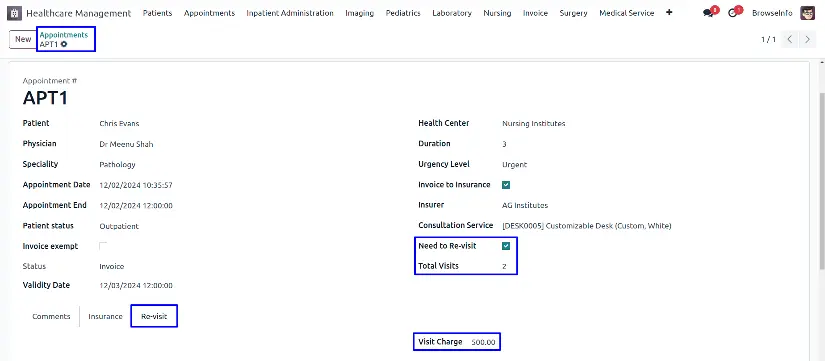This screenshot has height=361, width=825.
Task: Click the Visit Charge field
Action: (x=483, y=342)
